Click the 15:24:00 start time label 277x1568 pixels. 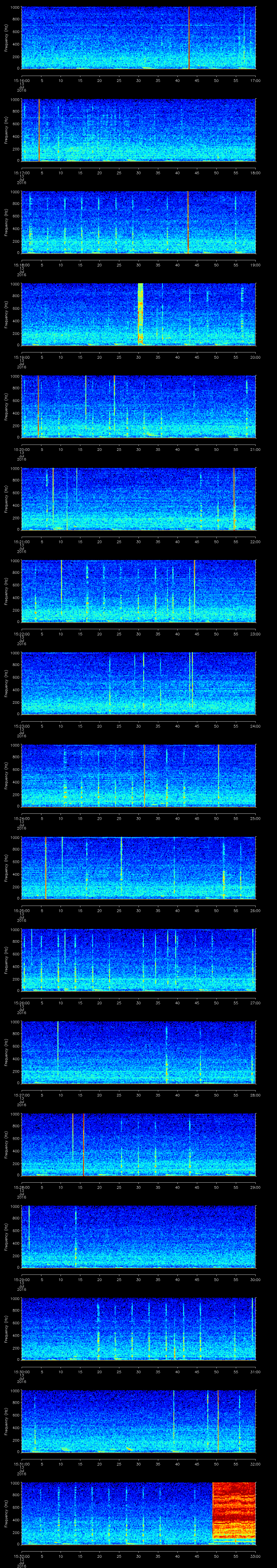(21, 818)
